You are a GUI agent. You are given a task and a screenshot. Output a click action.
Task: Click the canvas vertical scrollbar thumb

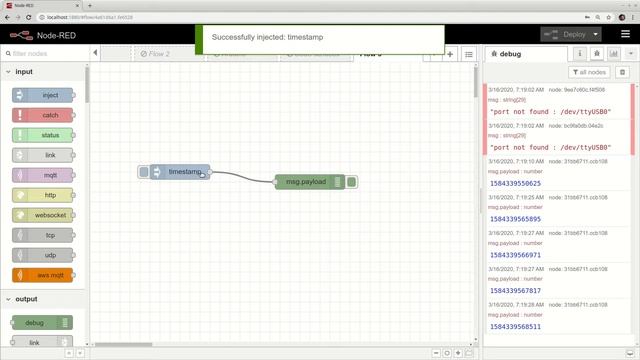pyautogui.click(x=476, y=82)
